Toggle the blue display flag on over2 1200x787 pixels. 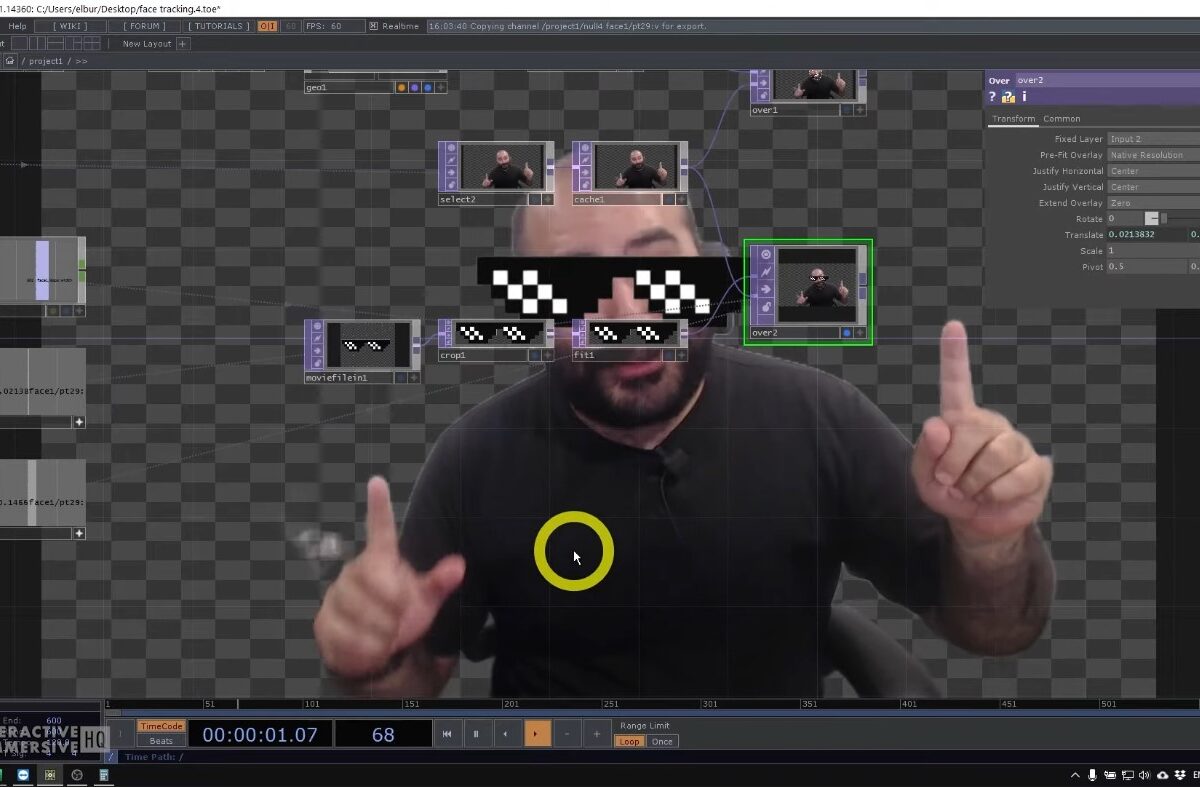(847, 333)
